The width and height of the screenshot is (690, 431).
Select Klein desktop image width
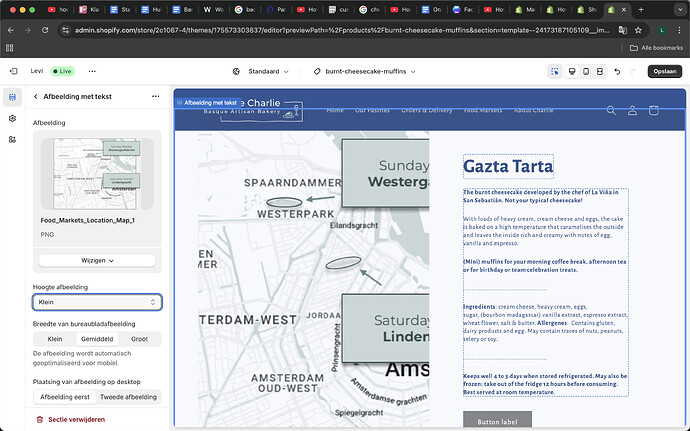tap(55, 339)
